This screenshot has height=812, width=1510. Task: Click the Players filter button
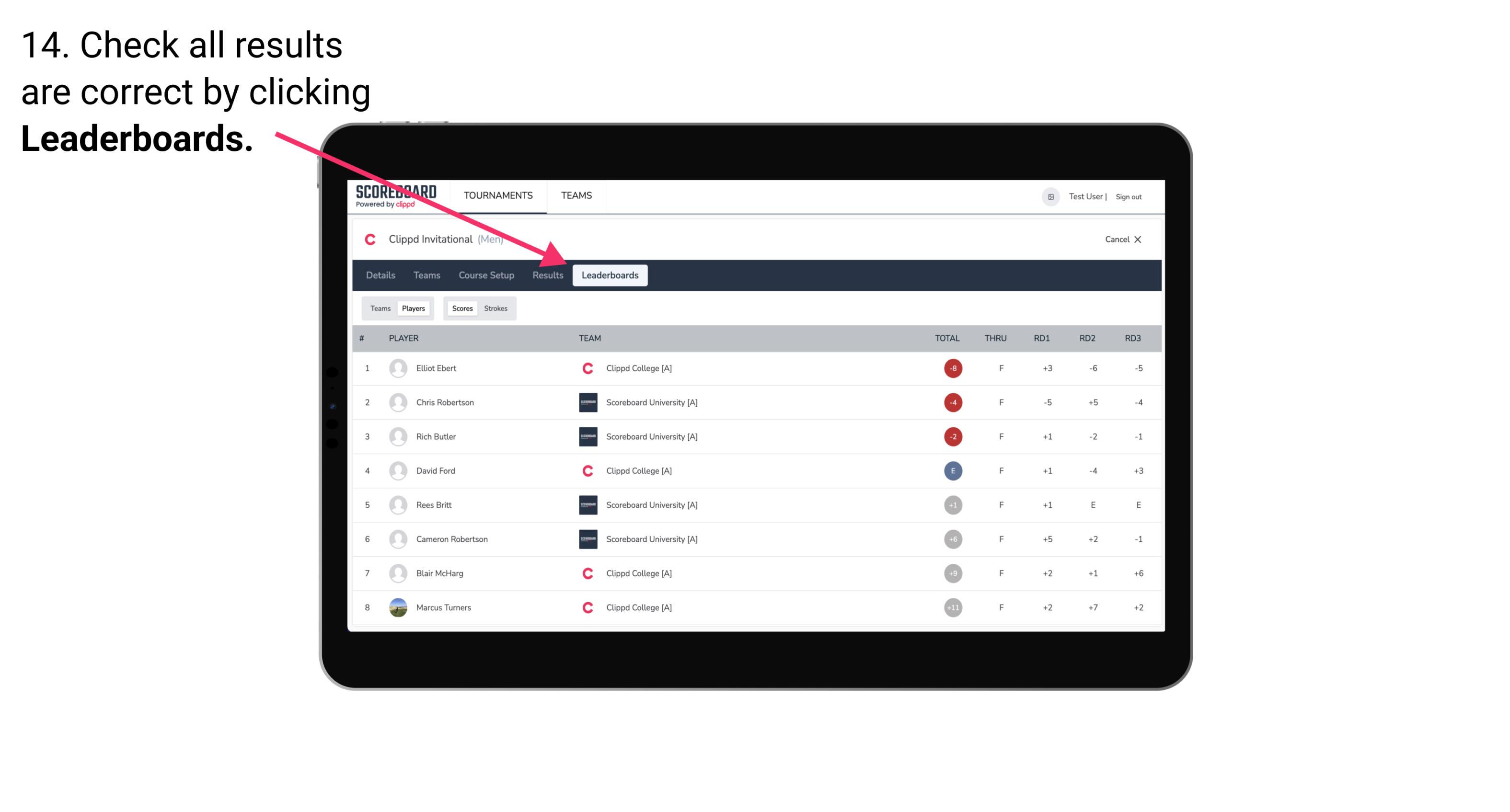tap(413, 308)
